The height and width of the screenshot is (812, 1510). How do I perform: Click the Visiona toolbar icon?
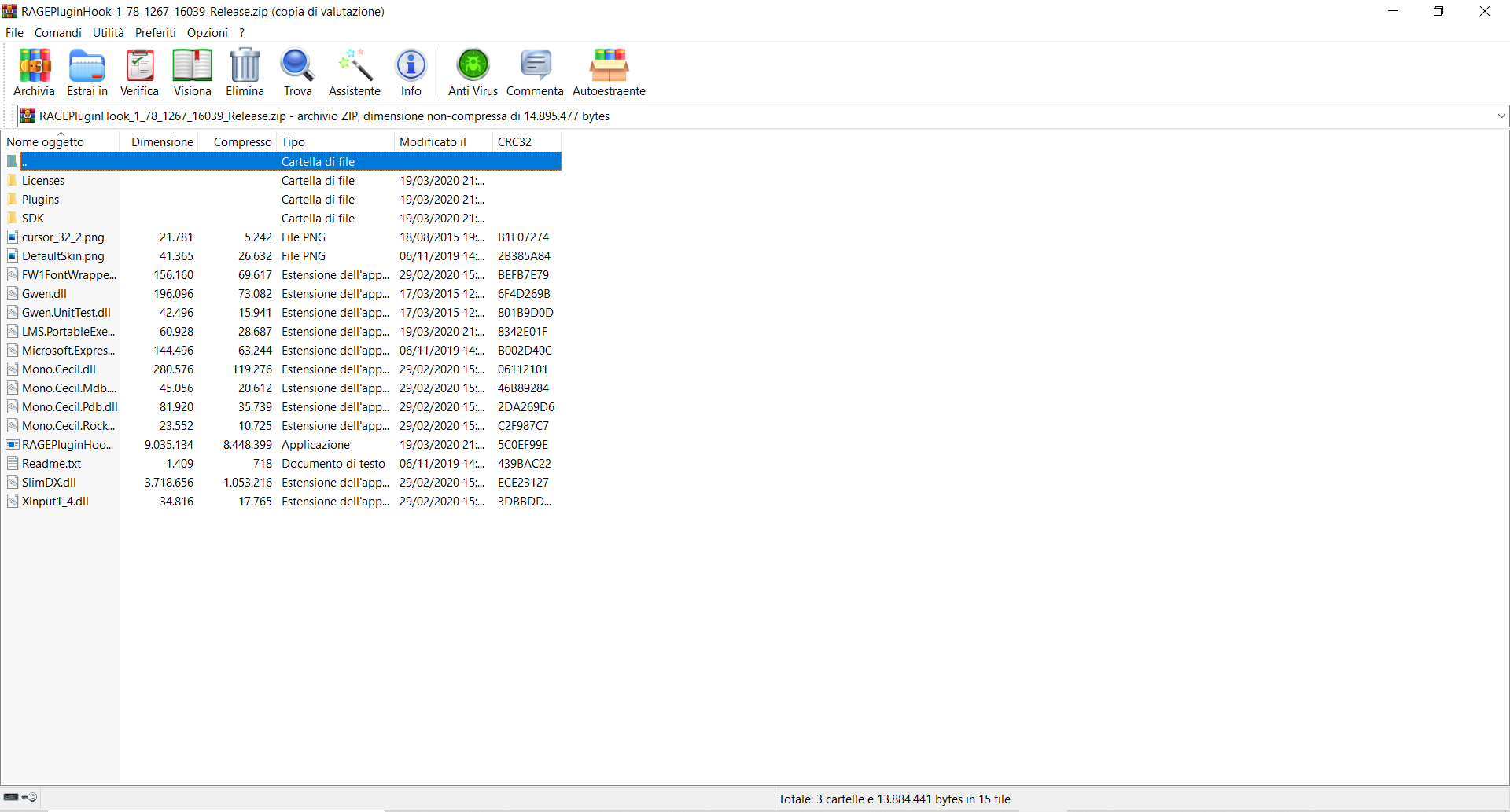(193, 65)
